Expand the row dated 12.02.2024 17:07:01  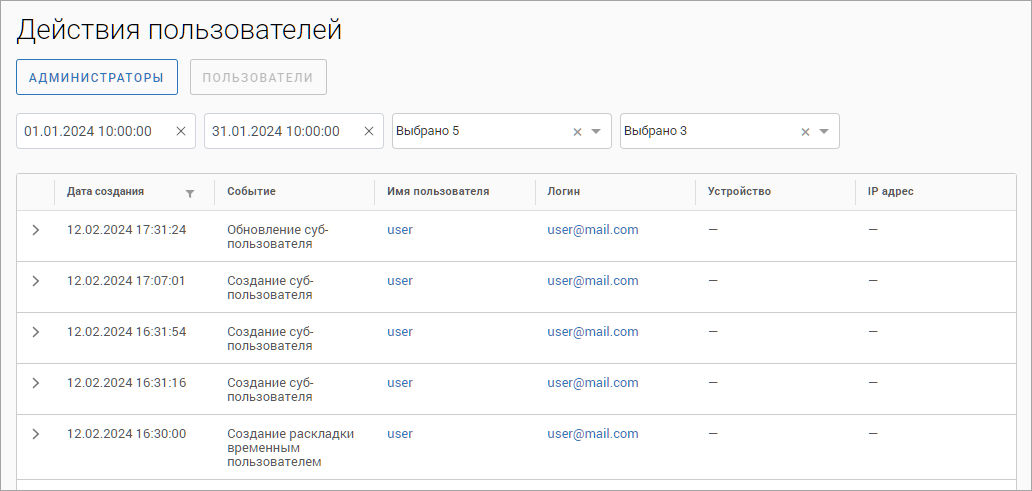coord(36,281)
